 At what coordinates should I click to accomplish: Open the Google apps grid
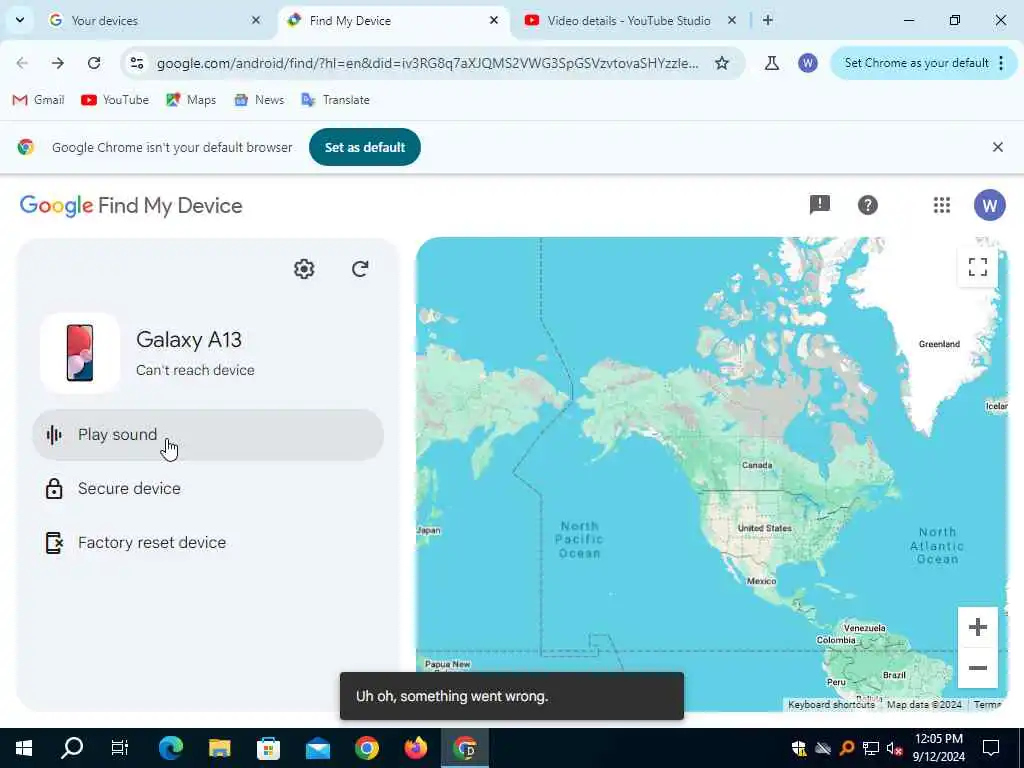[942, 205]
